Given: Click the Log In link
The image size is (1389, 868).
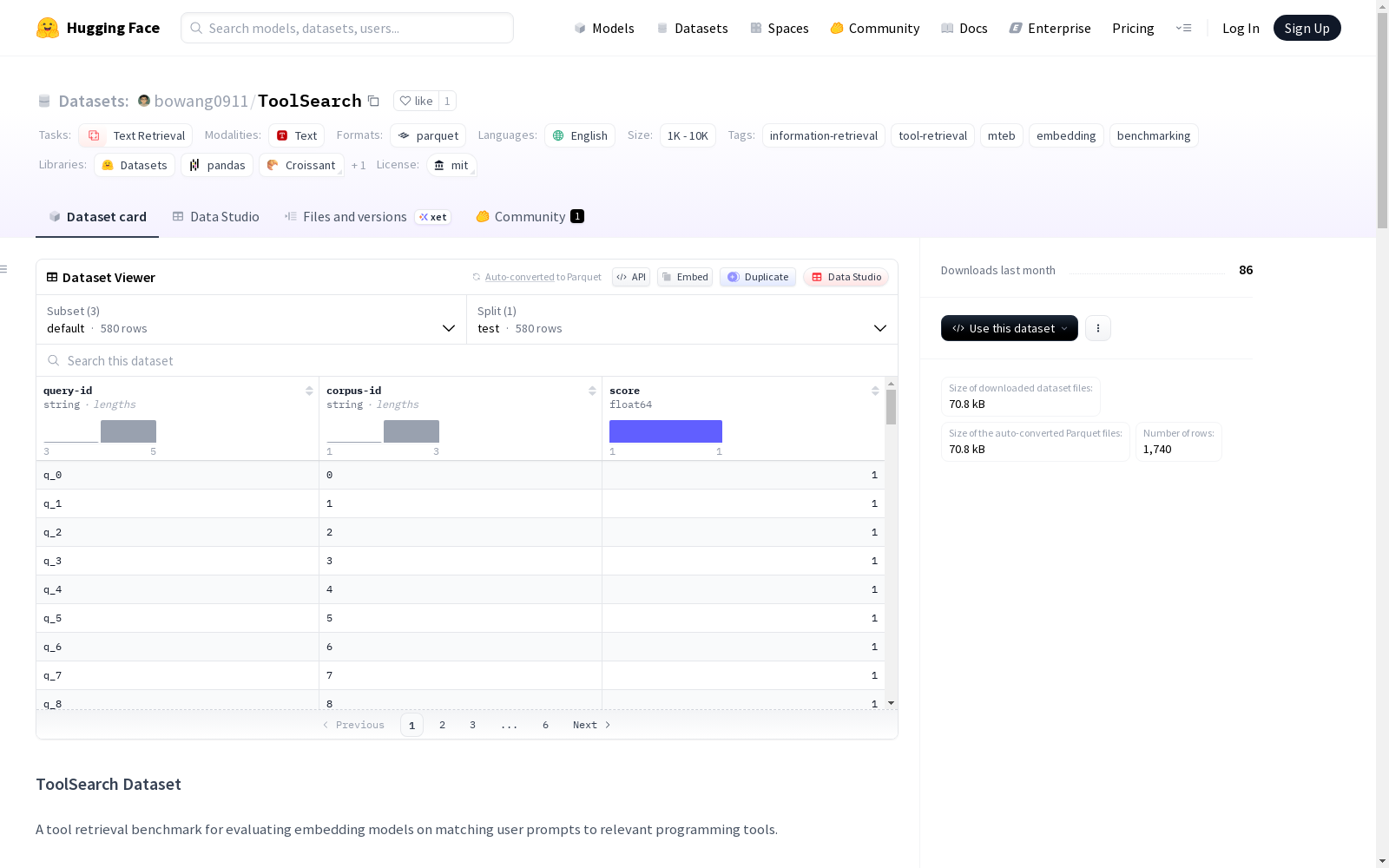Looking at the screenshot, I should [1241, 28].
